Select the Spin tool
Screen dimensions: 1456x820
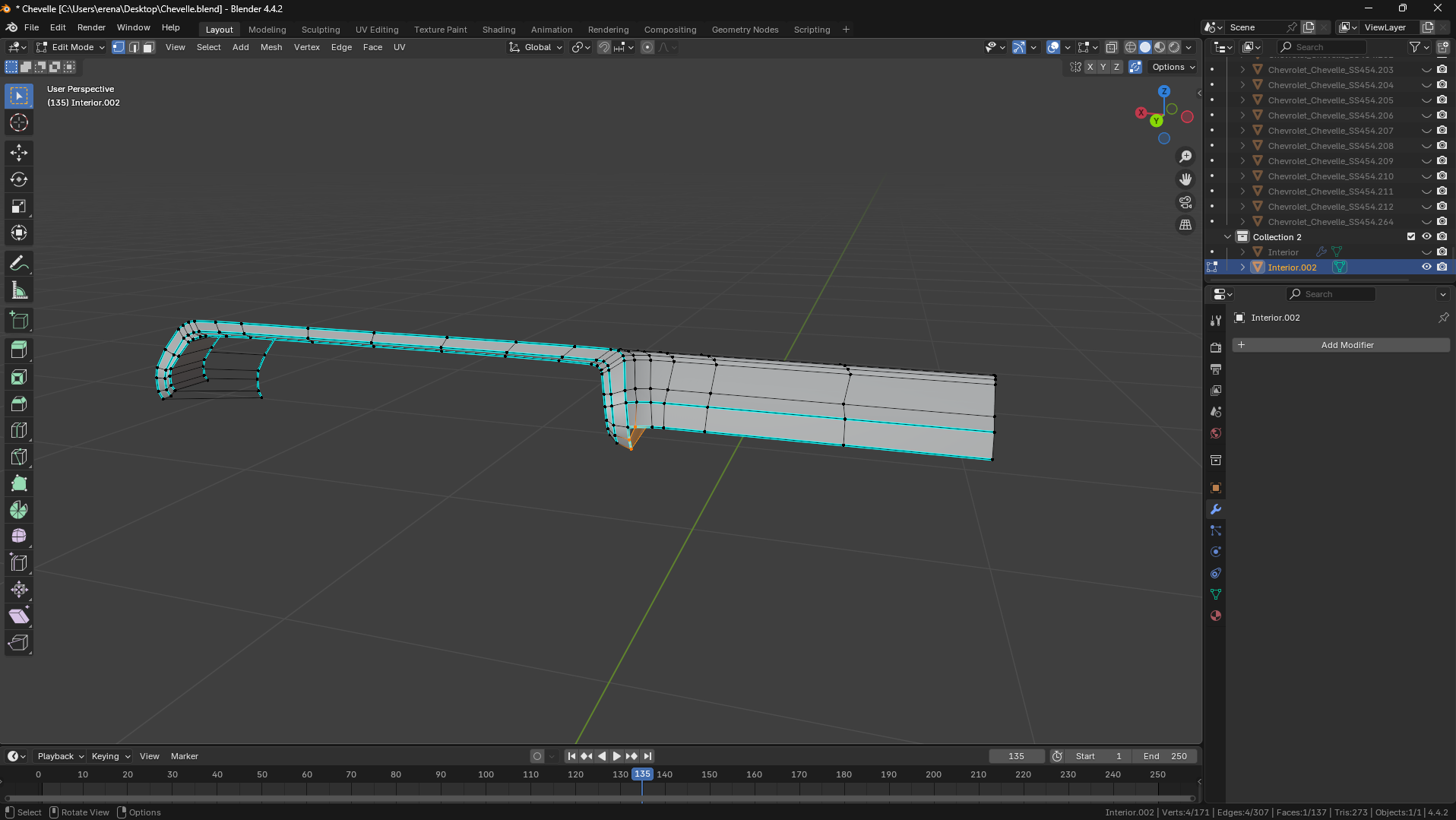pos(19,510)
